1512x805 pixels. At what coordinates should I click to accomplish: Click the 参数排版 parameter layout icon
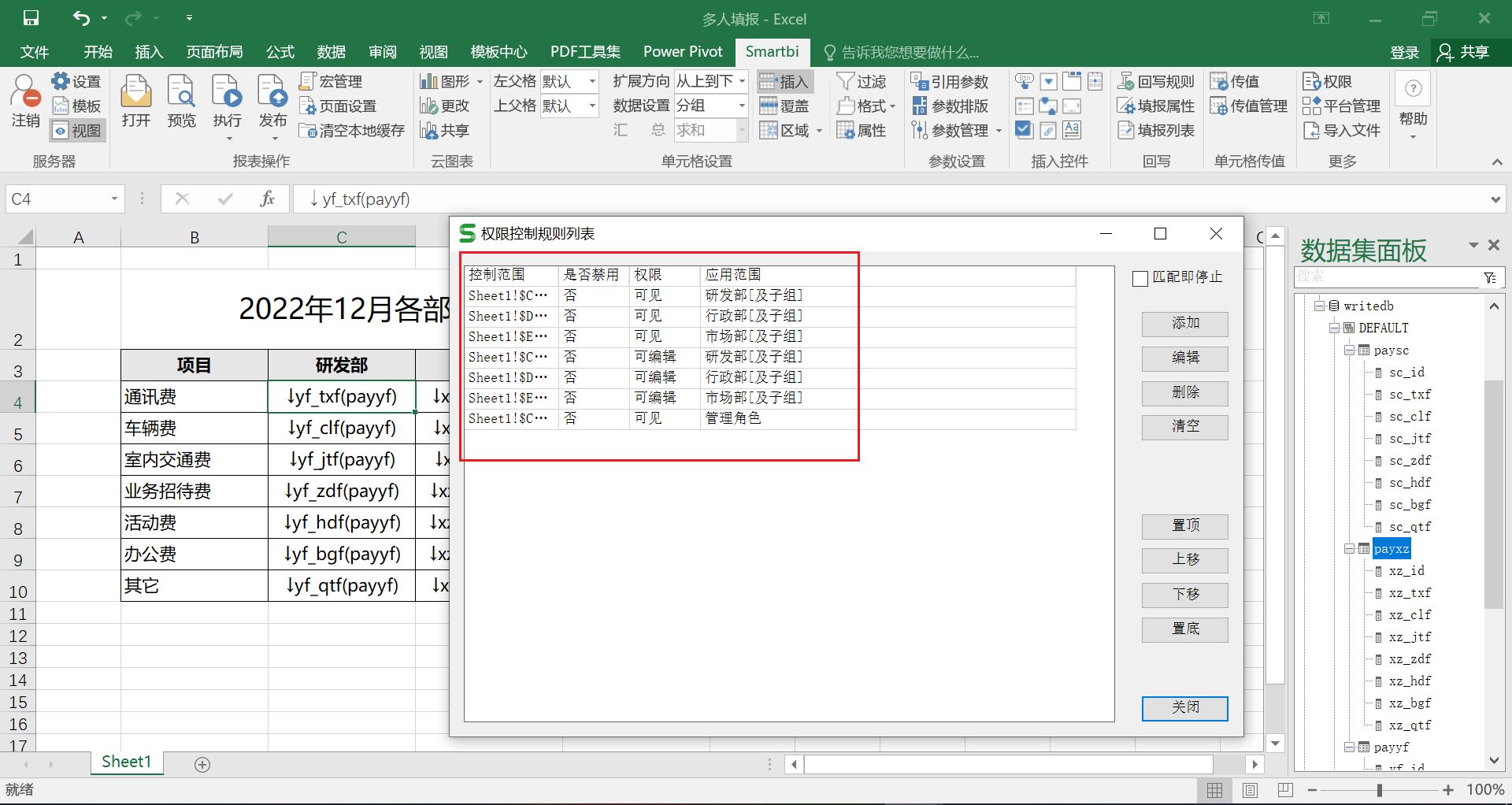pos(950,106)
